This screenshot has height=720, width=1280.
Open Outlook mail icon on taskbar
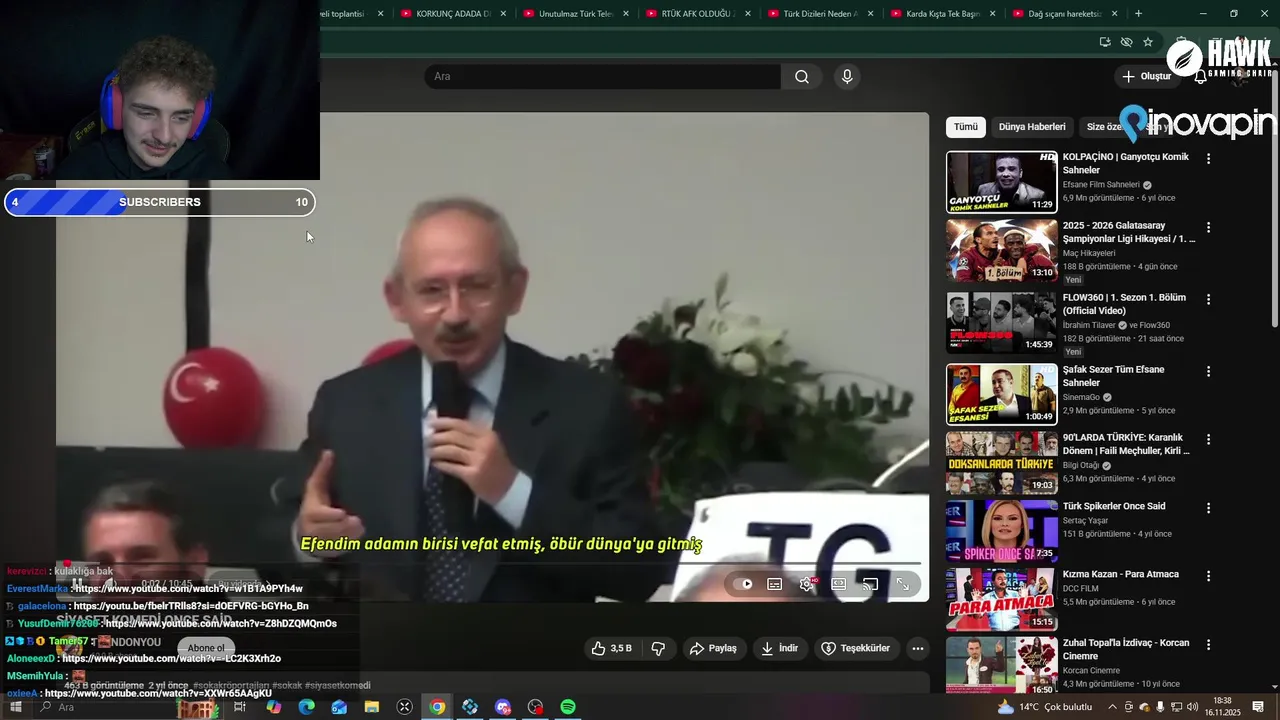point(339,707)
